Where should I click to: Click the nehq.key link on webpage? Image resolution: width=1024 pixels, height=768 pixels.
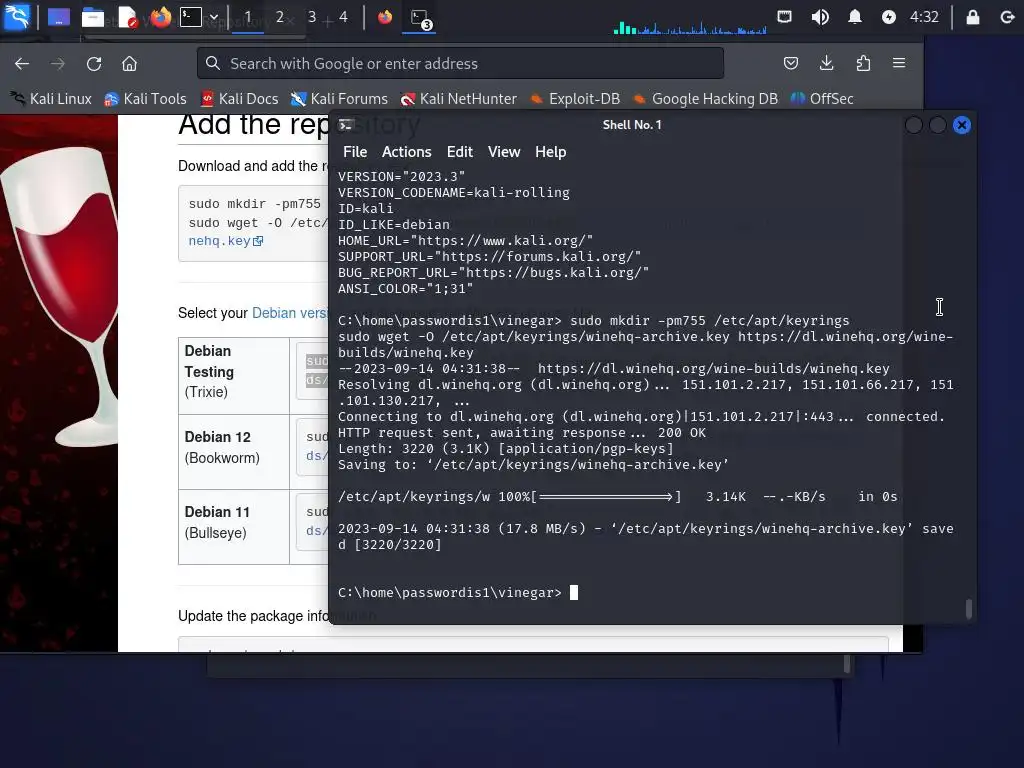pyautogui.click(x=225, y=241)
